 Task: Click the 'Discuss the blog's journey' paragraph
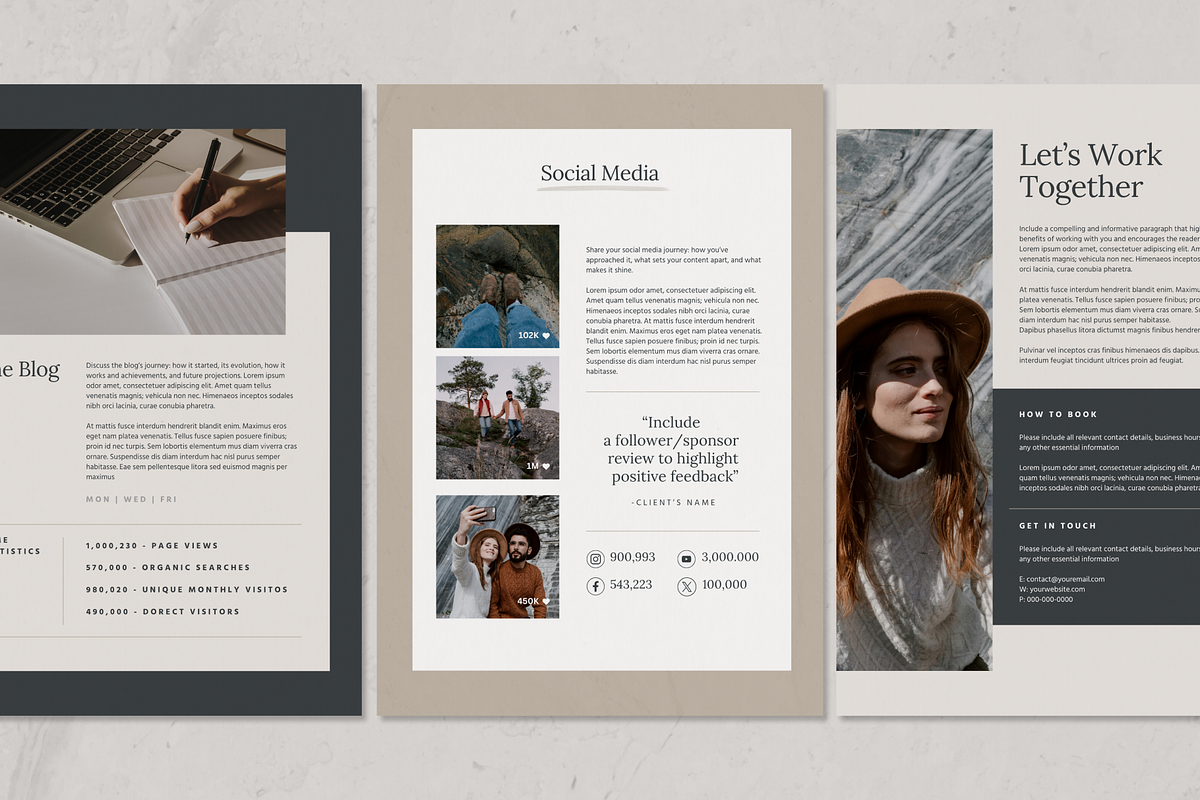coord(192,386)
